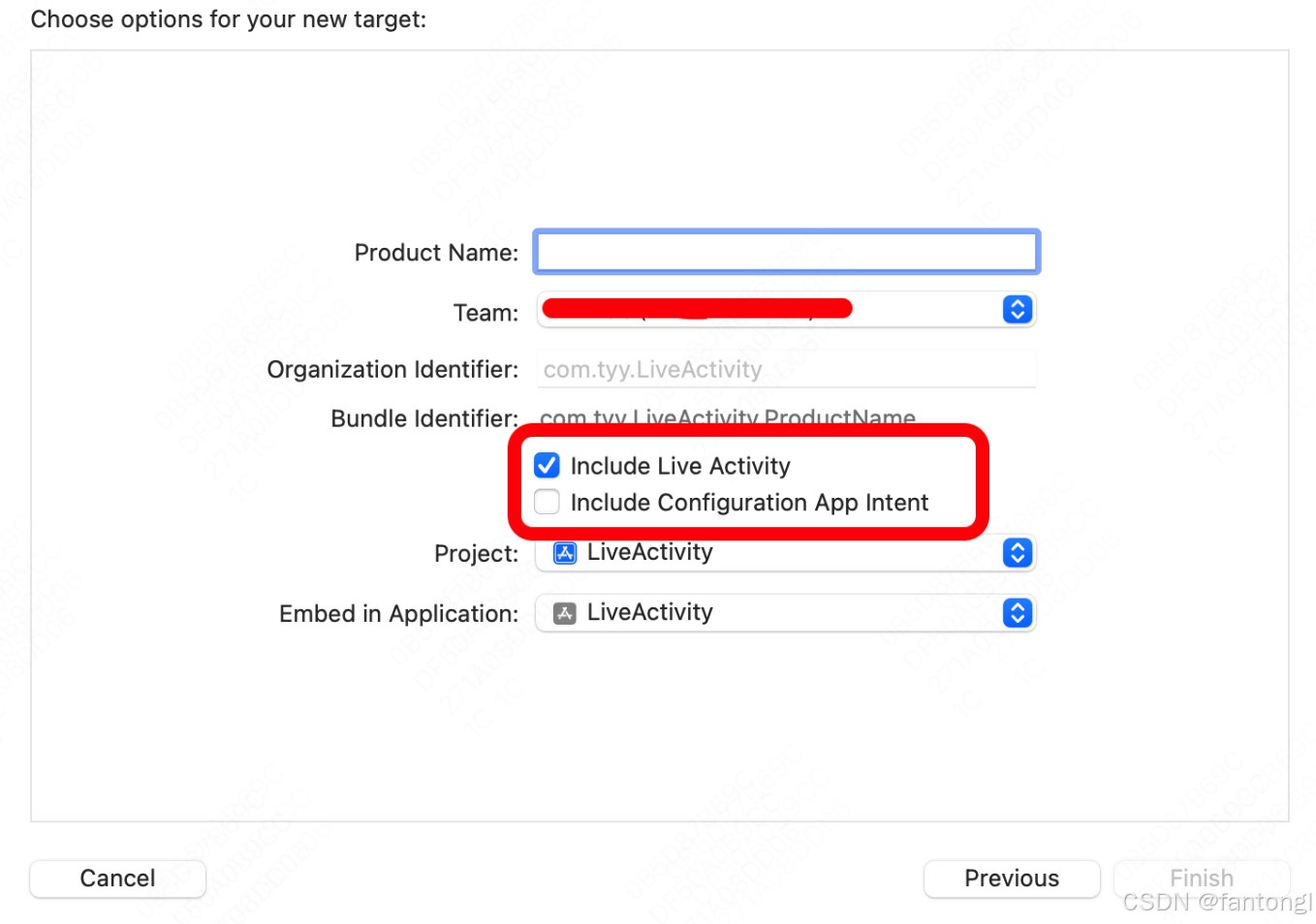
Task: Click the Finish button
Action: [1202, 878]
